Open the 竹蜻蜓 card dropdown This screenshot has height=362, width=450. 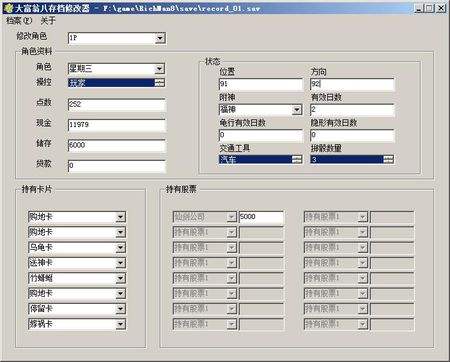121,278
